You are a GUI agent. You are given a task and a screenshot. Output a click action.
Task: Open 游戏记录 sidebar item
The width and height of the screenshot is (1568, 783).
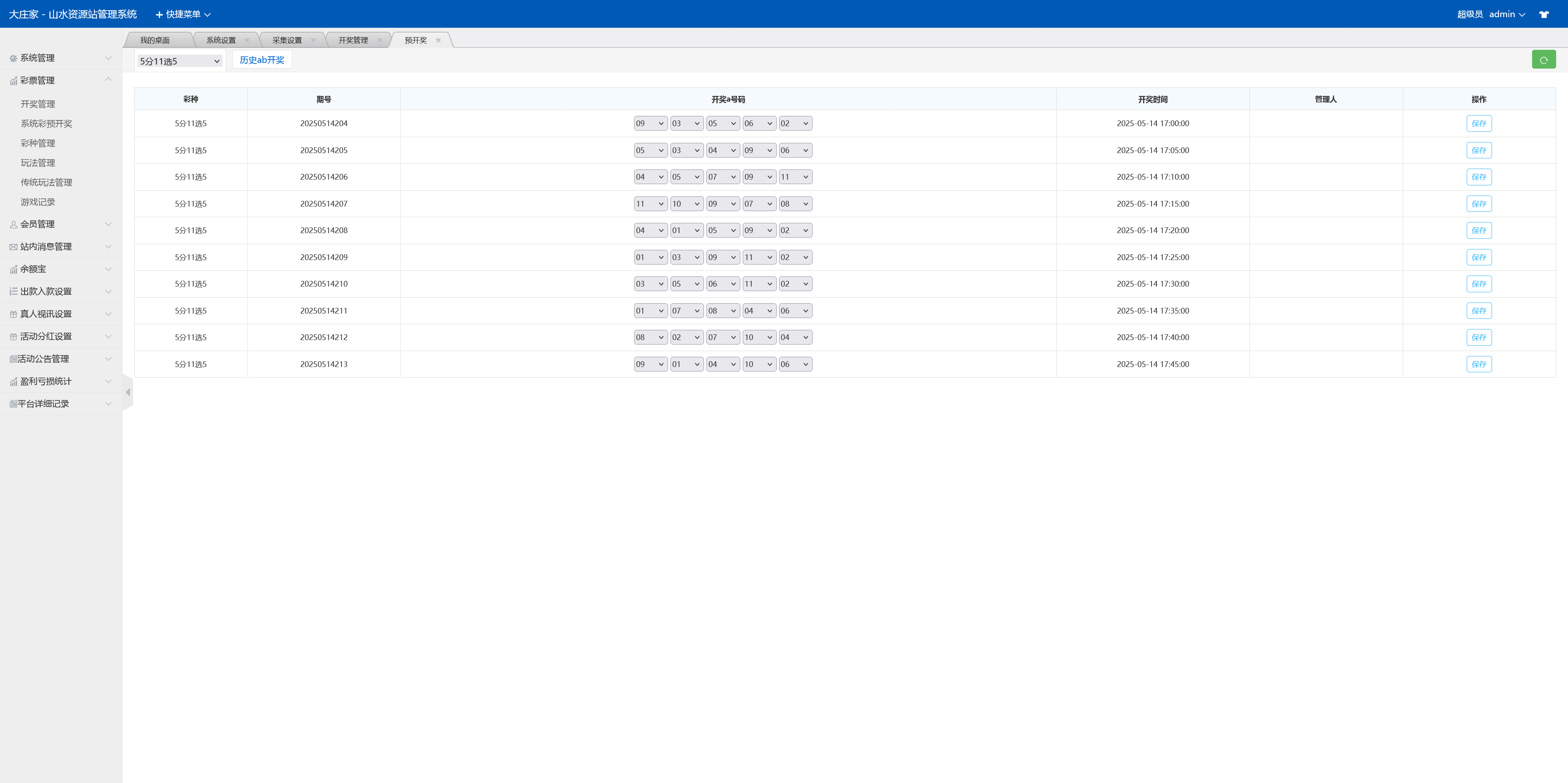point(38,202)
